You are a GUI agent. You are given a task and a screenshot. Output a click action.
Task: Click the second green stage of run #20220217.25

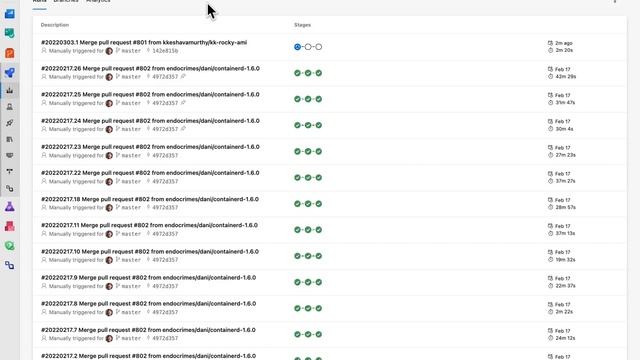point(308,99)
